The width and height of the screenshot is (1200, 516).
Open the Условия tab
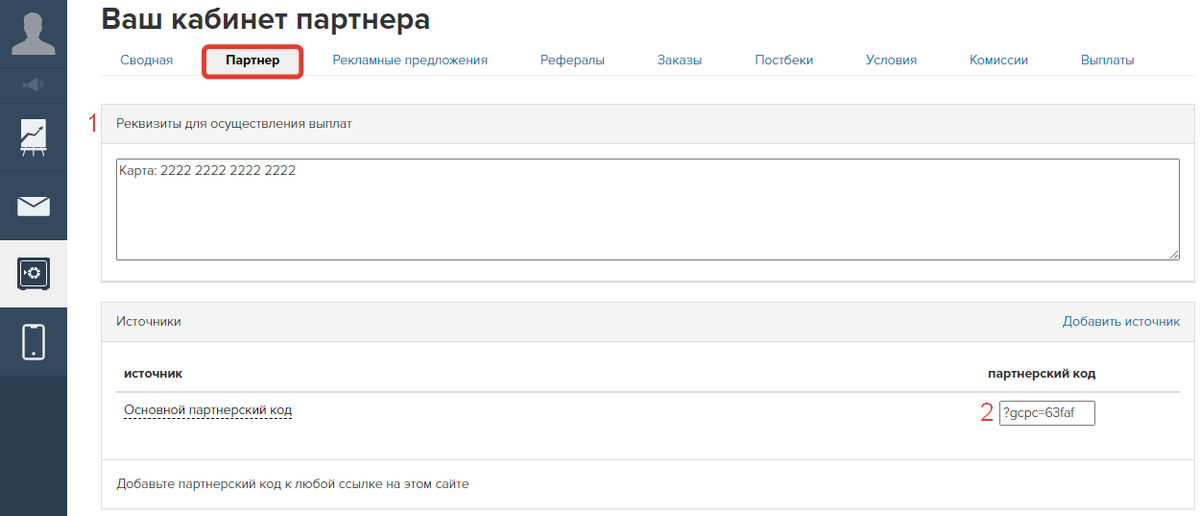(891, 60)
